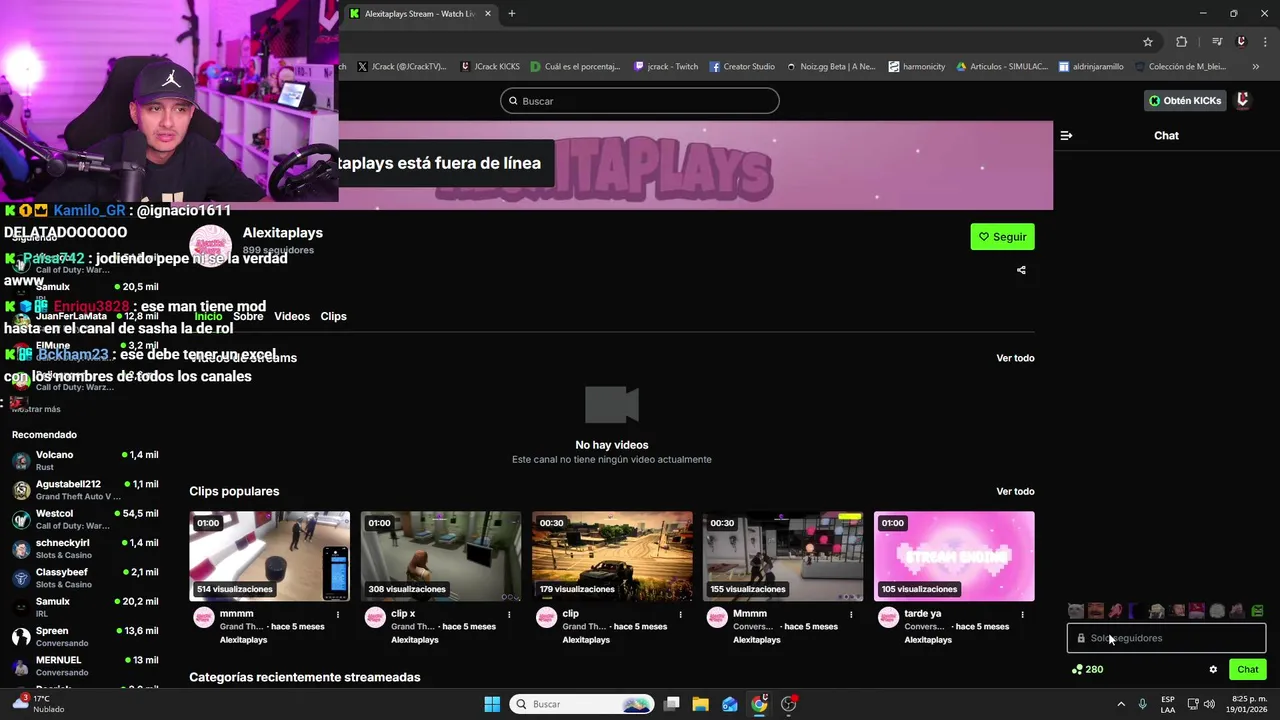Open the Windows Start menu
This screenshot has width=1280, height=720.
[x=492, y=704]
